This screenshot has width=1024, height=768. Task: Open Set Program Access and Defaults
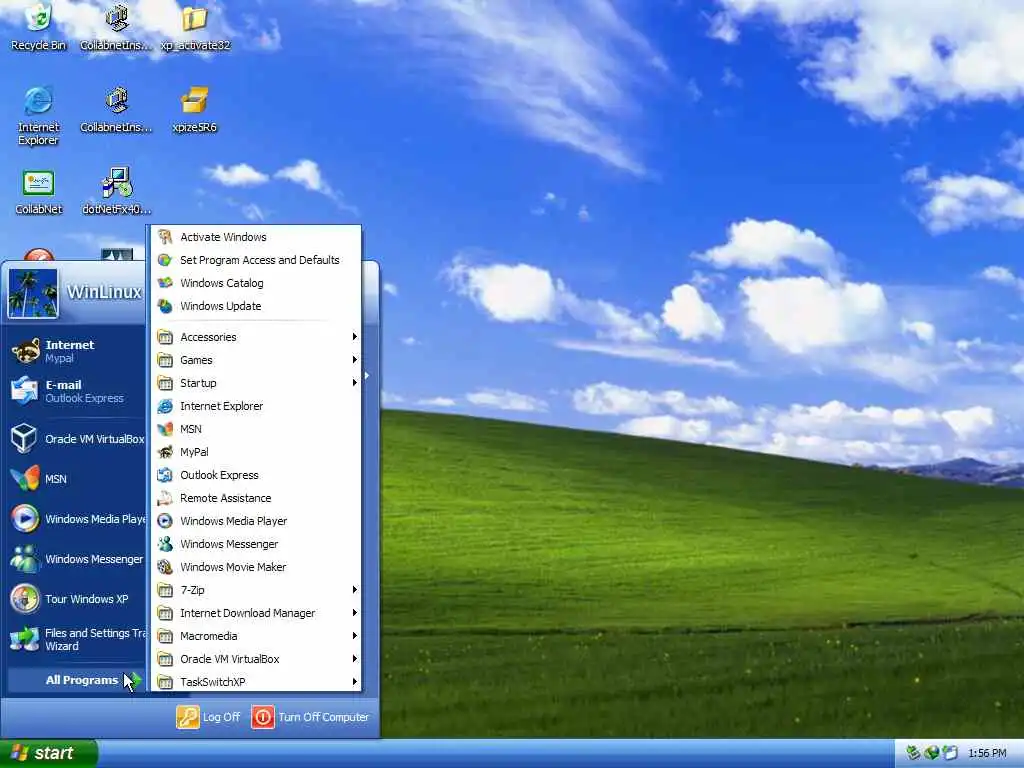(x=256, y=260)
